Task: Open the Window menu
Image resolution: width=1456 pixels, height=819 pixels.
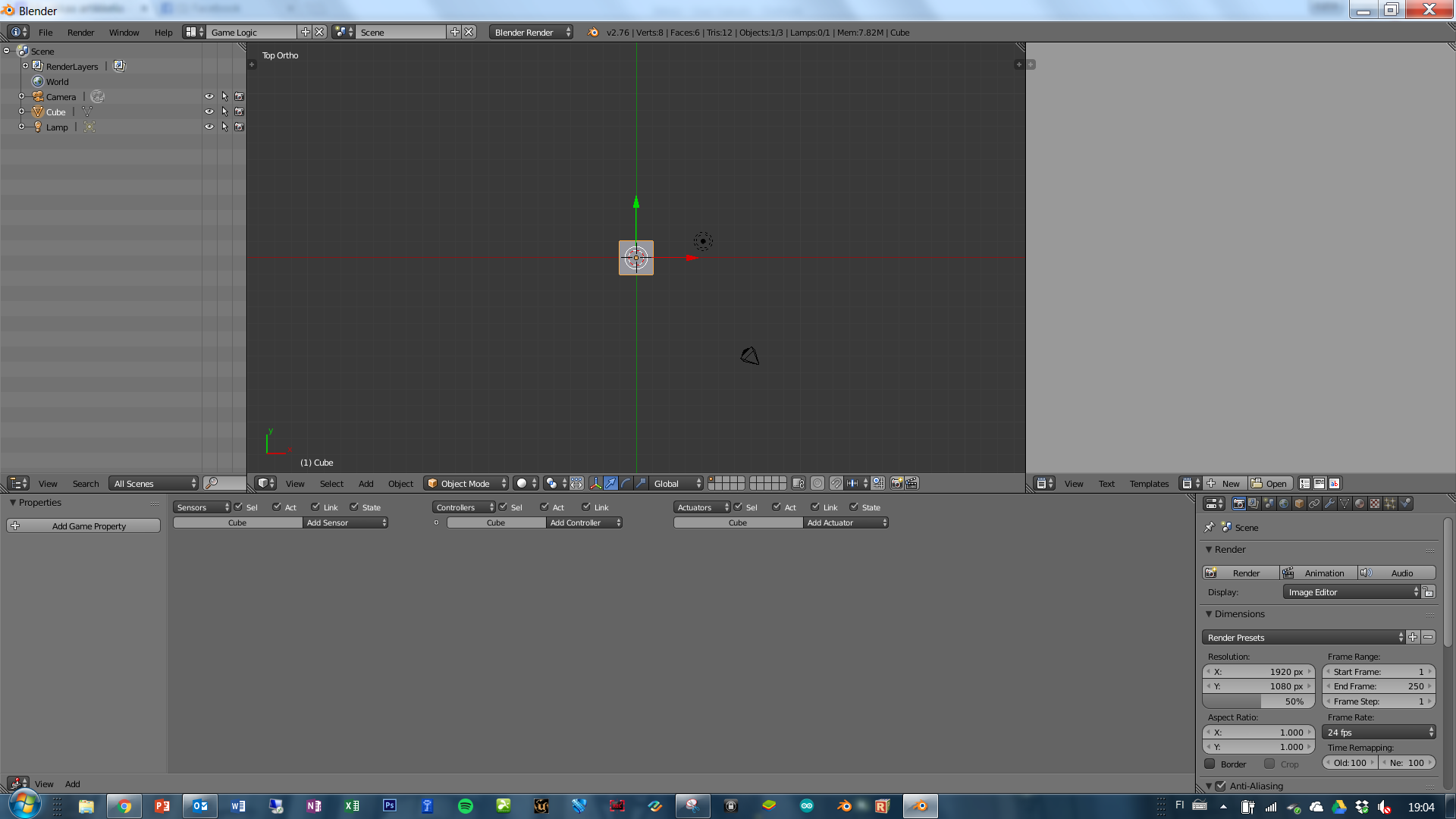Action: click(124, 32)
